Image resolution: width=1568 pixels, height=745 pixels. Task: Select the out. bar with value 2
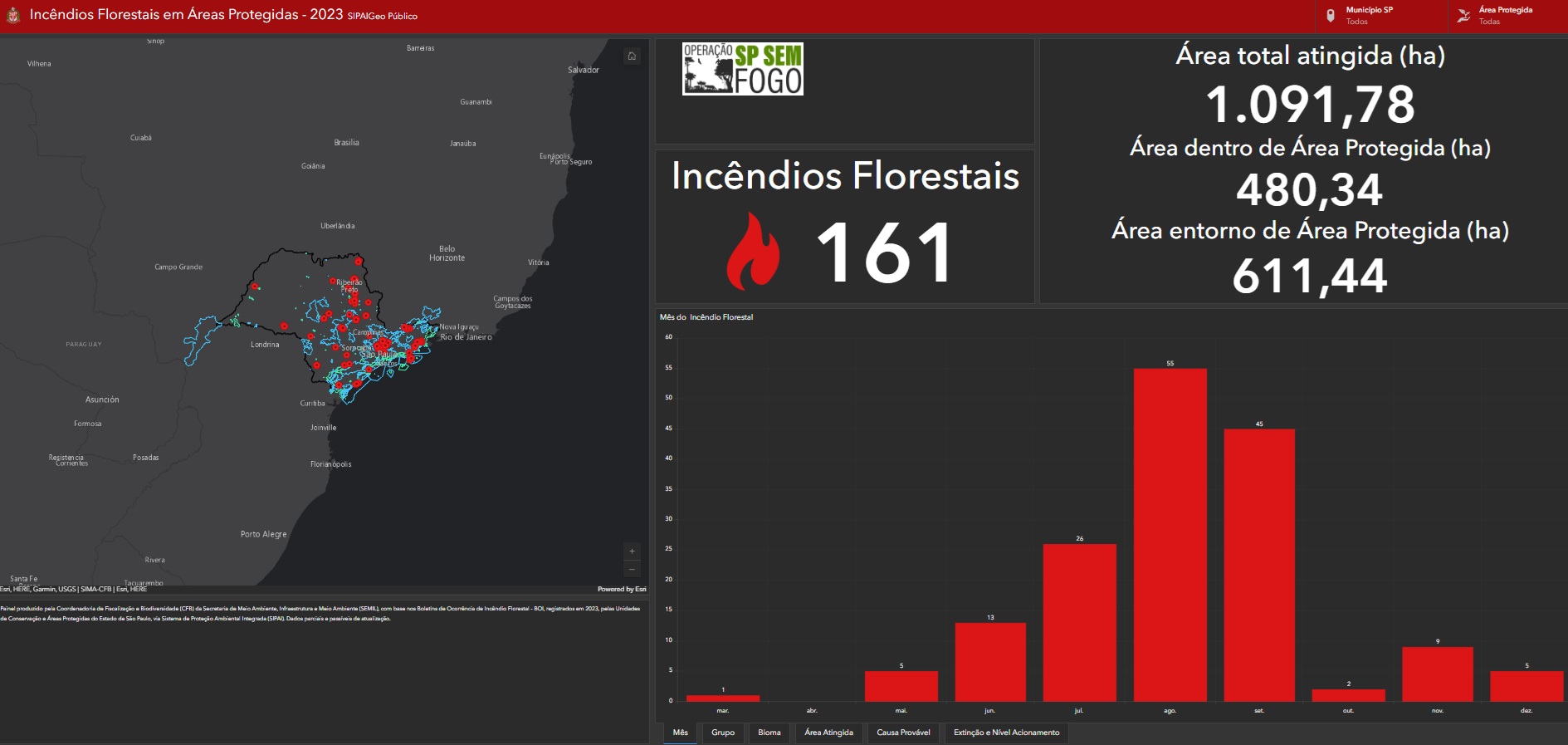(1348, 695)
